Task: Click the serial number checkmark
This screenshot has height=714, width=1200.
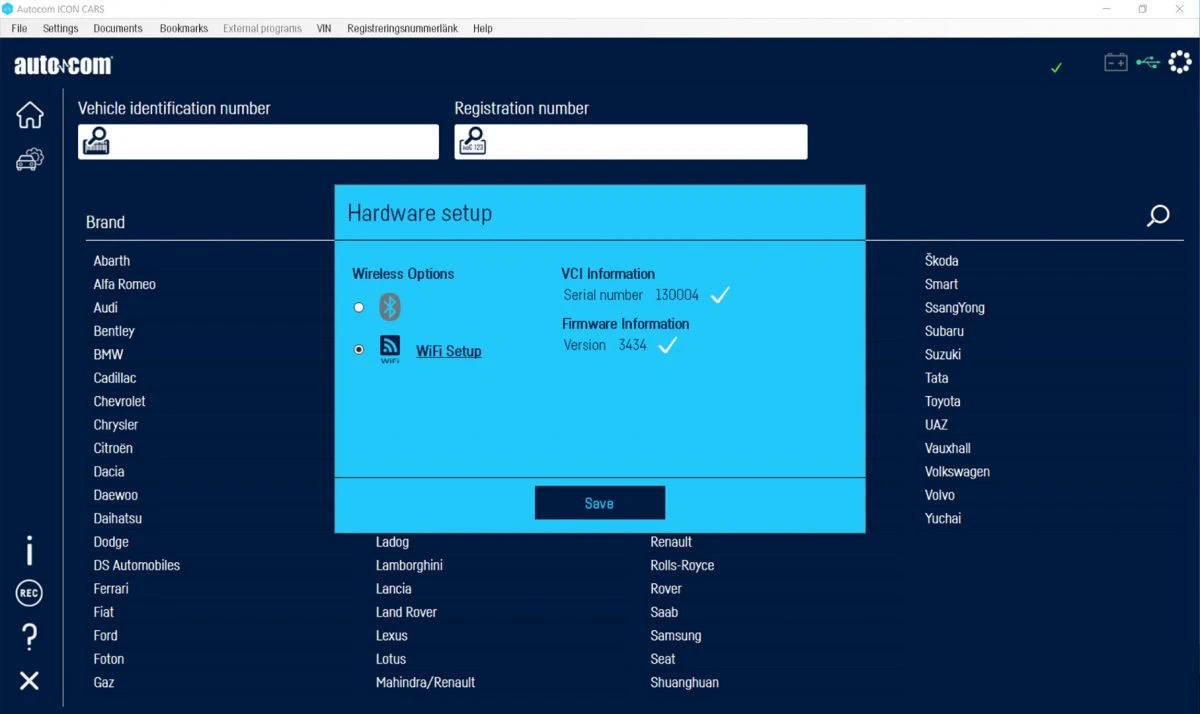Action: 720,295
